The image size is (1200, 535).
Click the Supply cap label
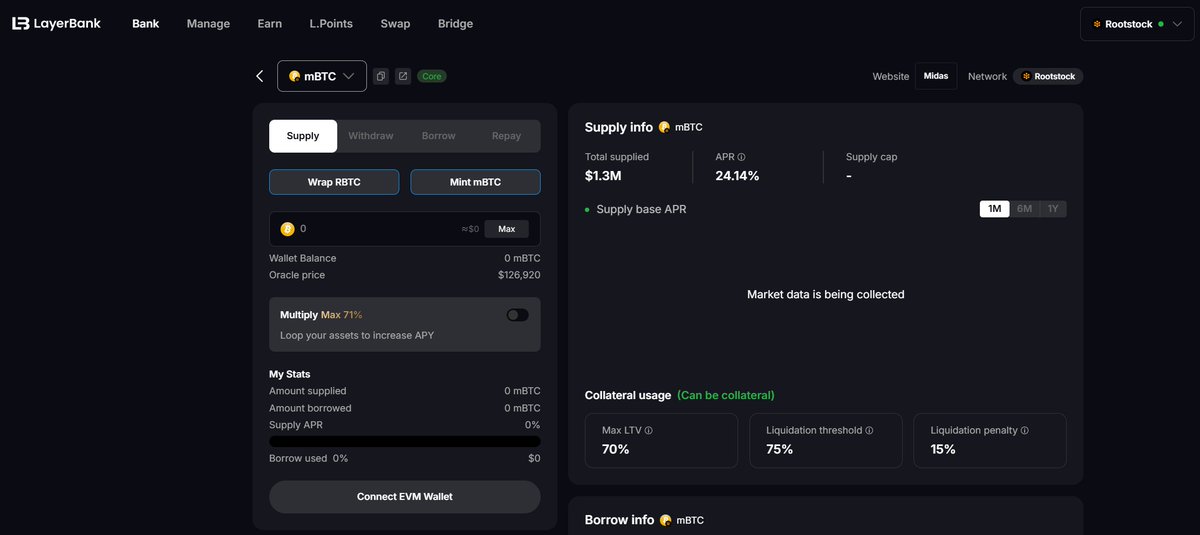point(872,157)
